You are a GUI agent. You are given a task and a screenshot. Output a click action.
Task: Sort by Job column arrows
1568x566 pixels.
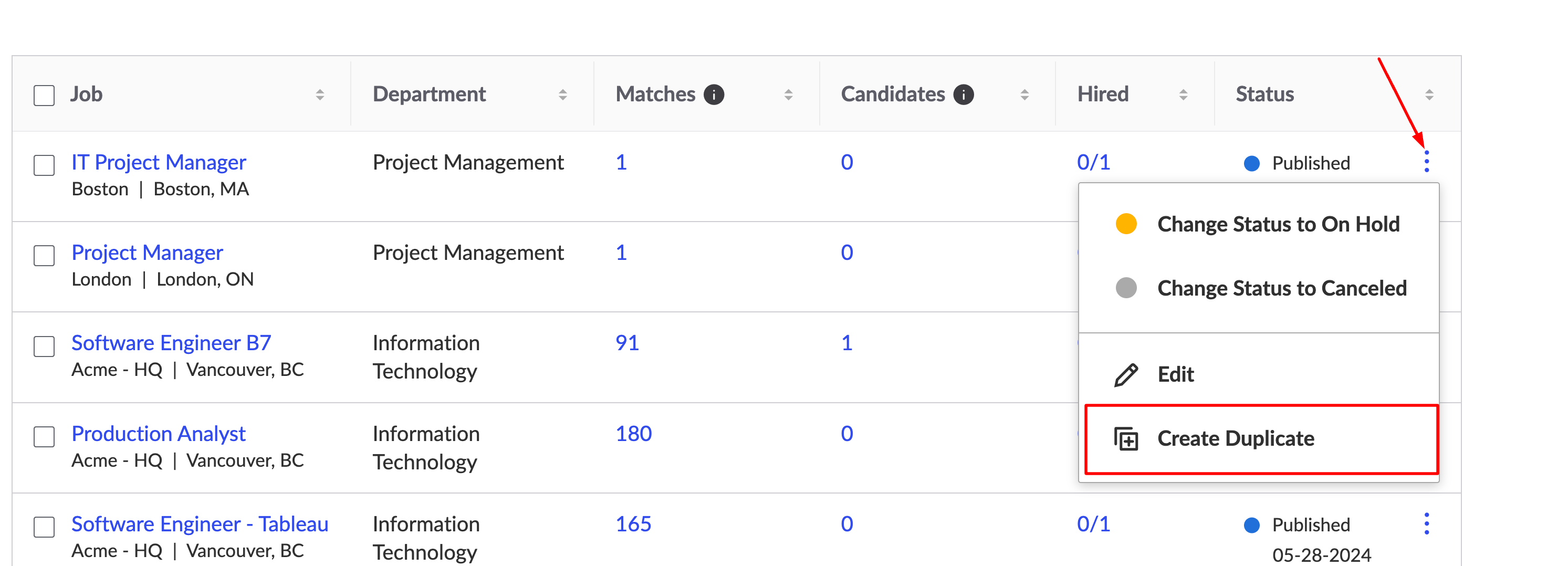(x=320, y=95)
